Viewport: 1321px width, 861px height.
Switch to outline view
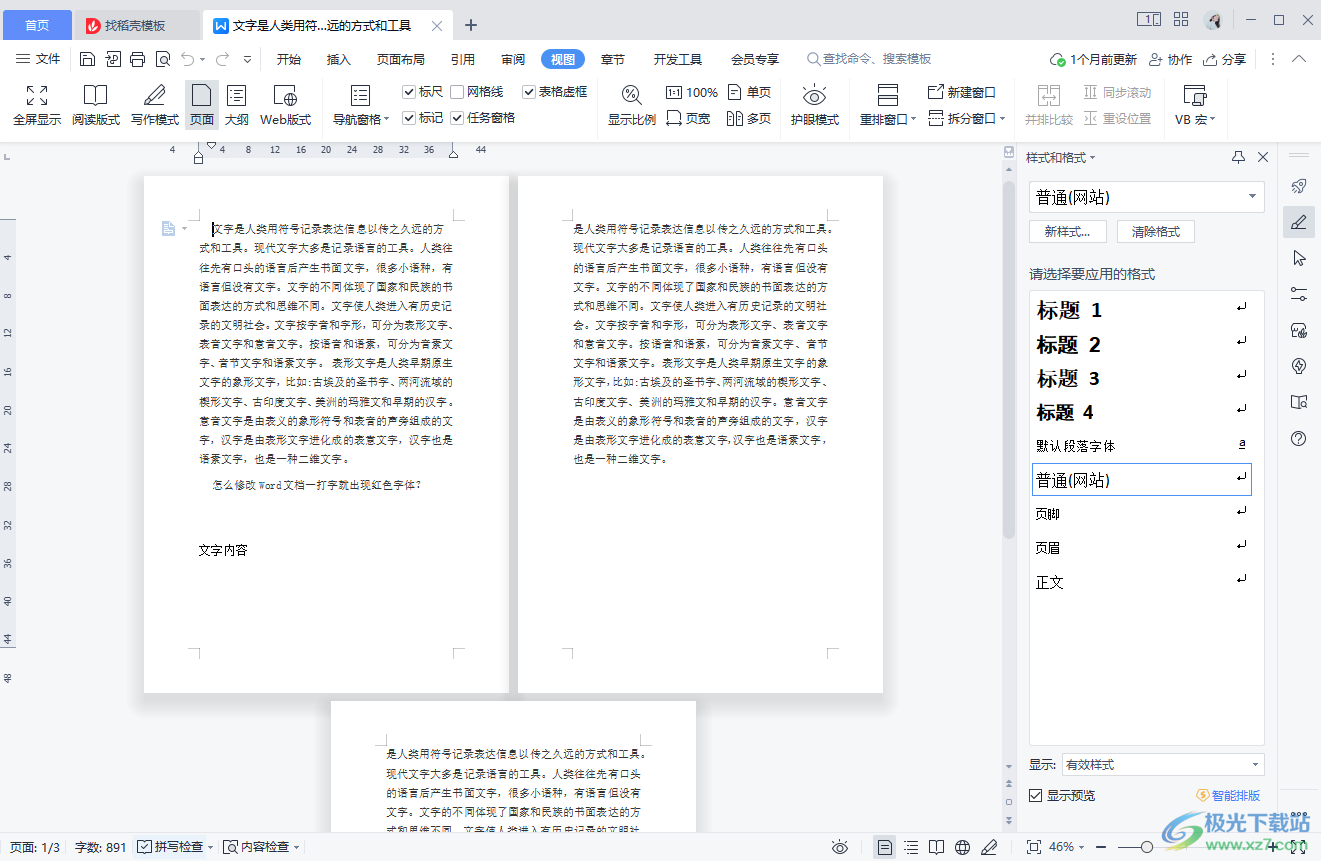pos(236,105)
